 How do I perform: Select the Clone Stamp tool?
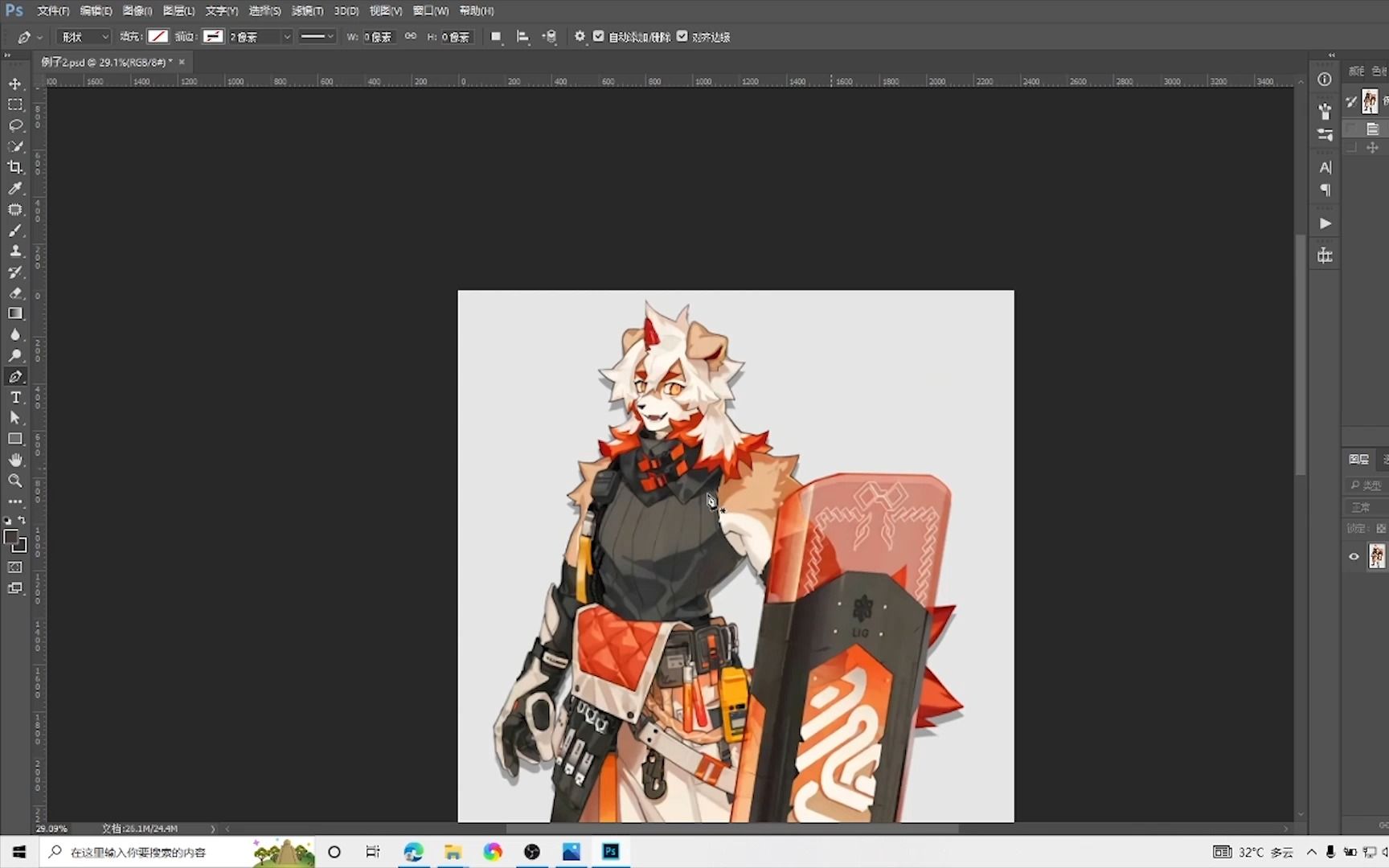15,251
